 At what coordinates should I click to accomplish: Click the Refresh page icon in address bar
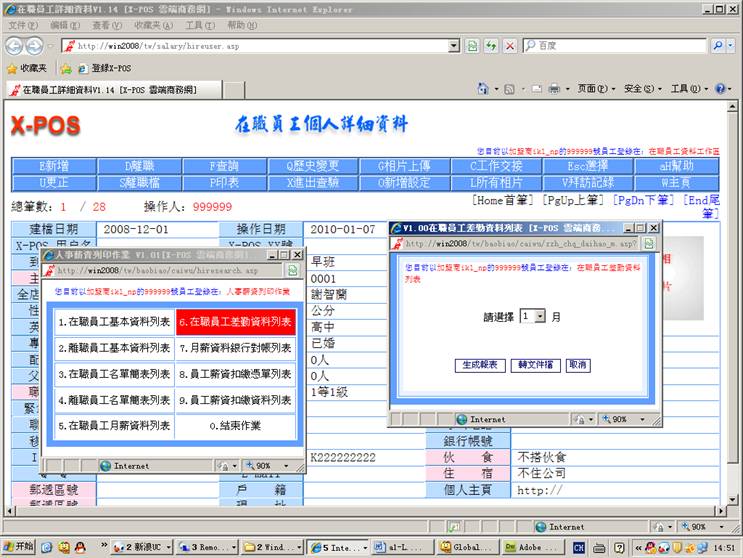pos(491,46)
